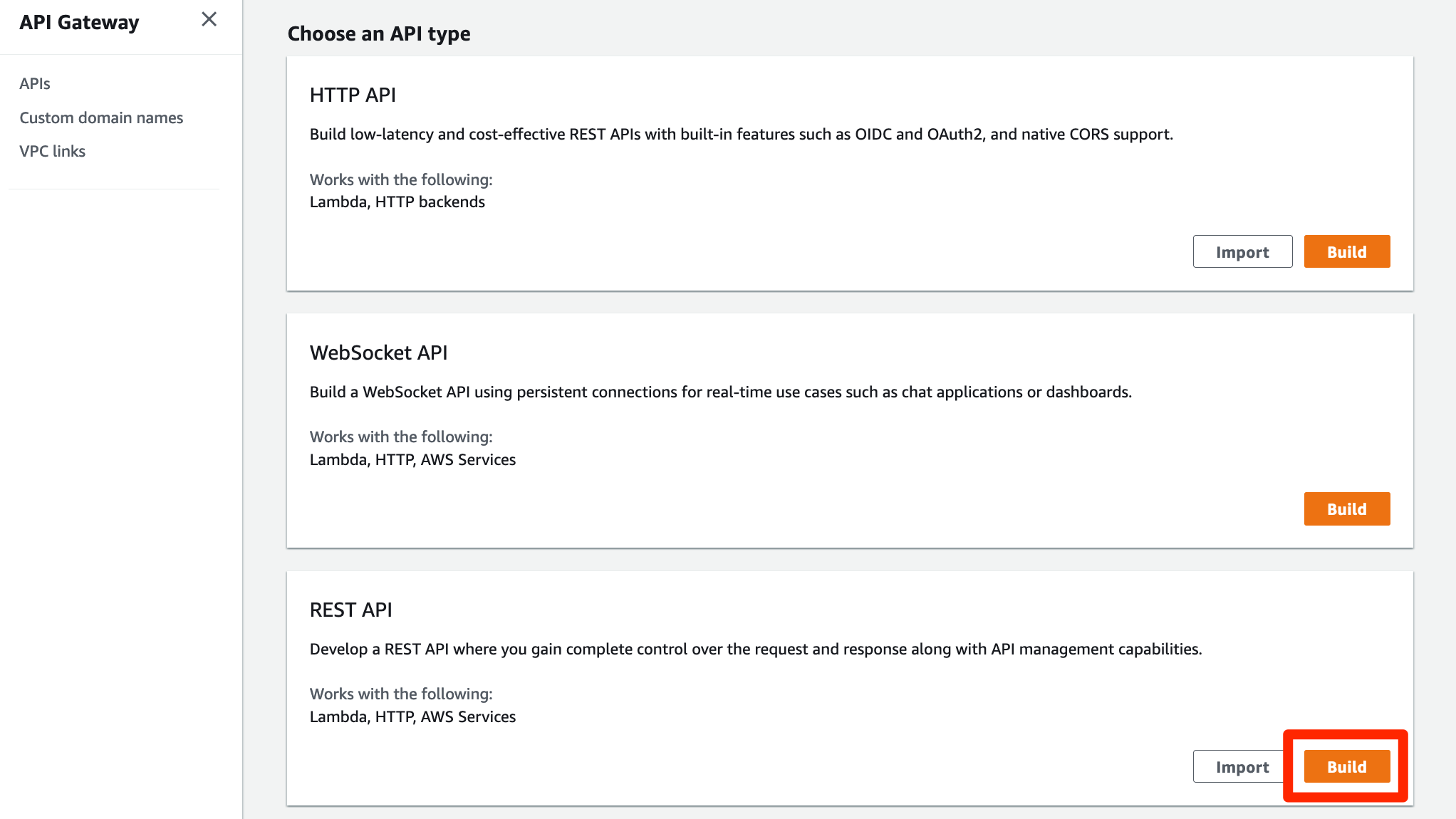Click the REST API complete control description
Image resolution: width=1456 pixels, height=819 pixels.
[x=755, y=649]
